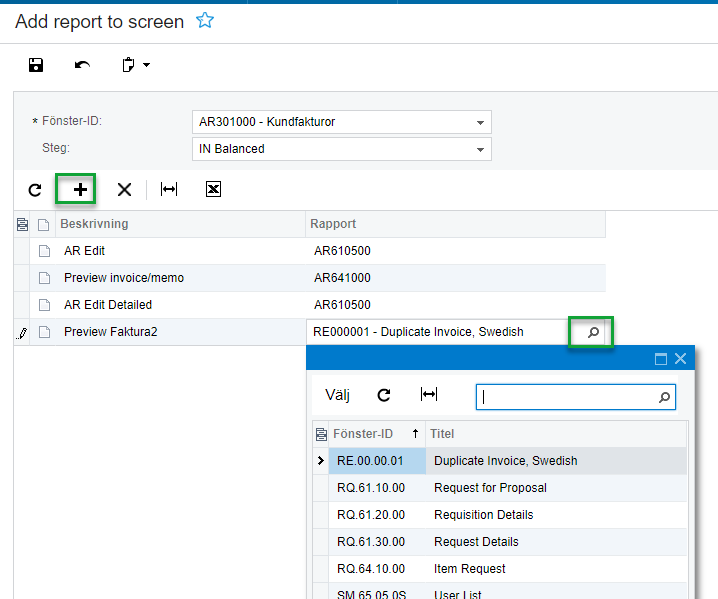This screenshot has width=718, height=599.
Task: Sort by Rapport column header
Action: [456, 224]
